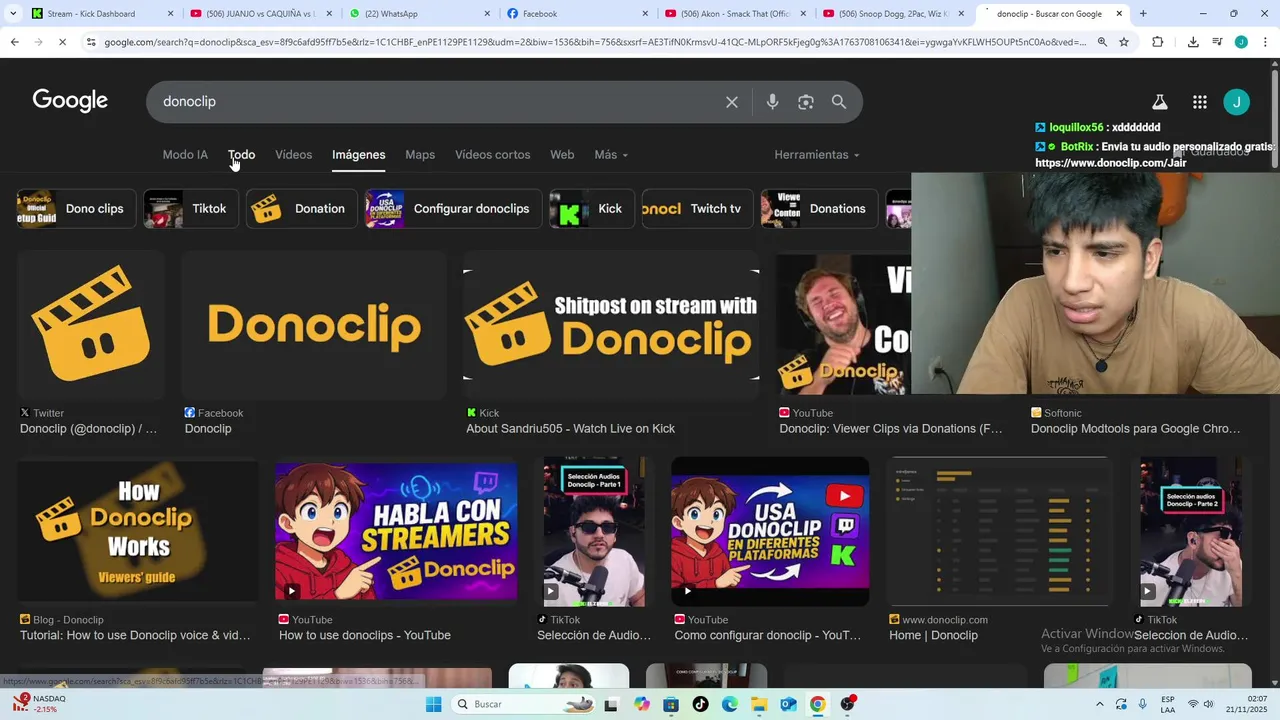Open the Facebook Donoclip wordmark thumbnail

(314, 325)
